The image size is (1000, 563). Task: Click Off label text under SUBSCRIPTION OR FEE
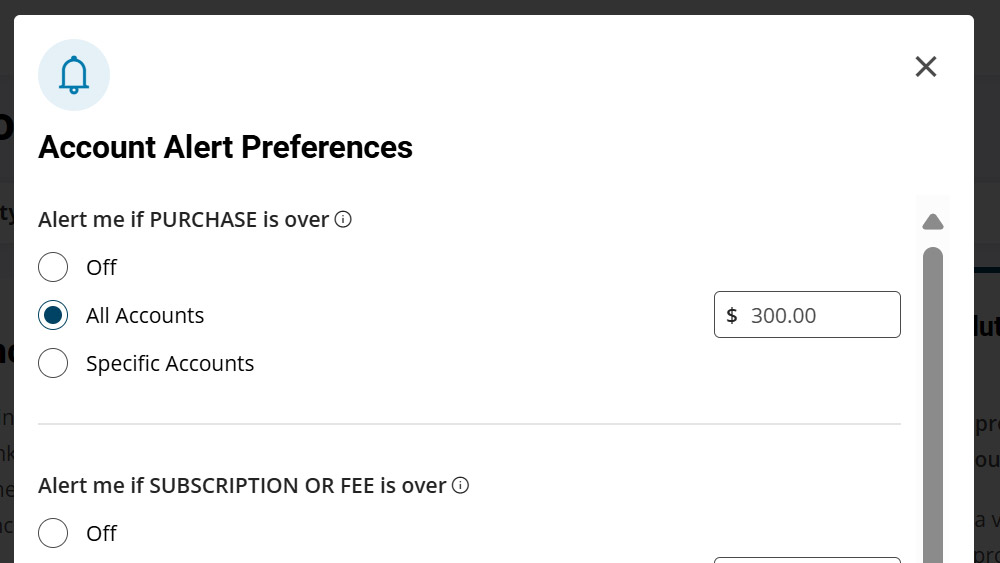[x=101, y=533]
